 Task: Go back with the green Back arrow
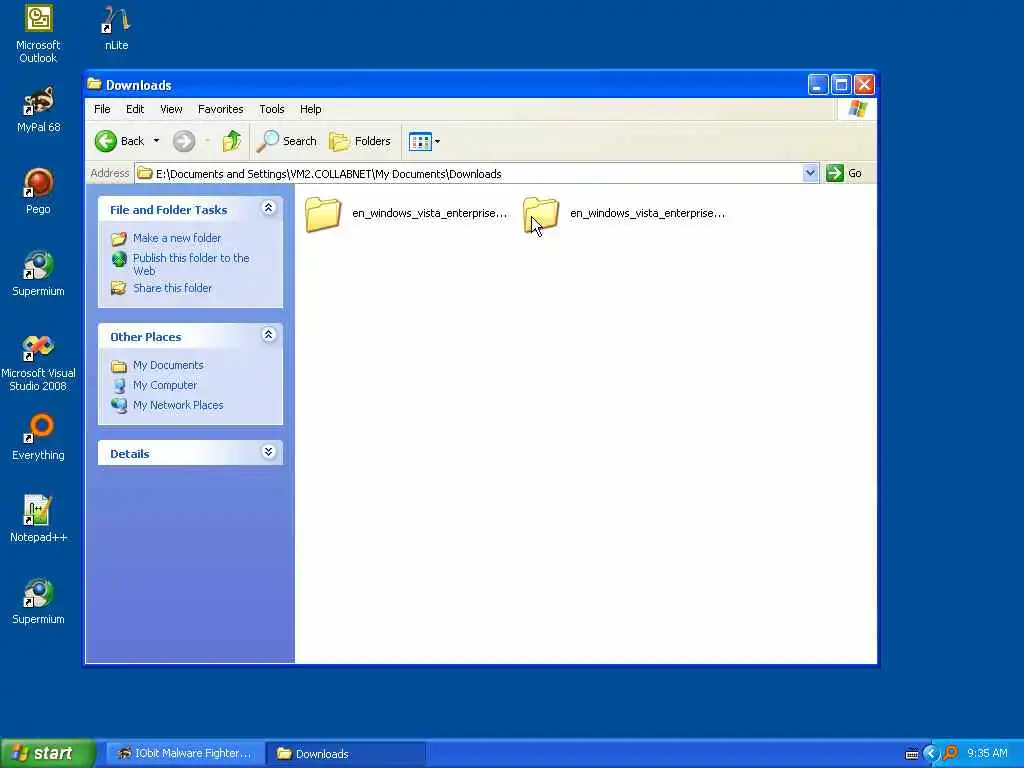[x=120, y=141]
